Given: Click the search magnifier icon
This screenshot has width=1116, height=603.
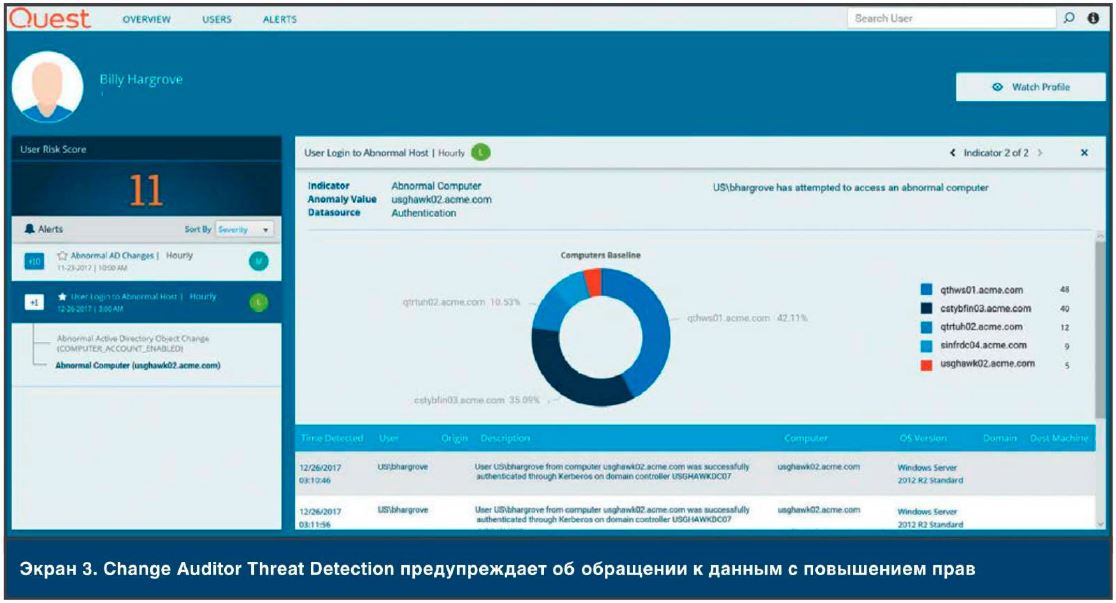Looking at the screenshot, I should tap(1068, 18).
